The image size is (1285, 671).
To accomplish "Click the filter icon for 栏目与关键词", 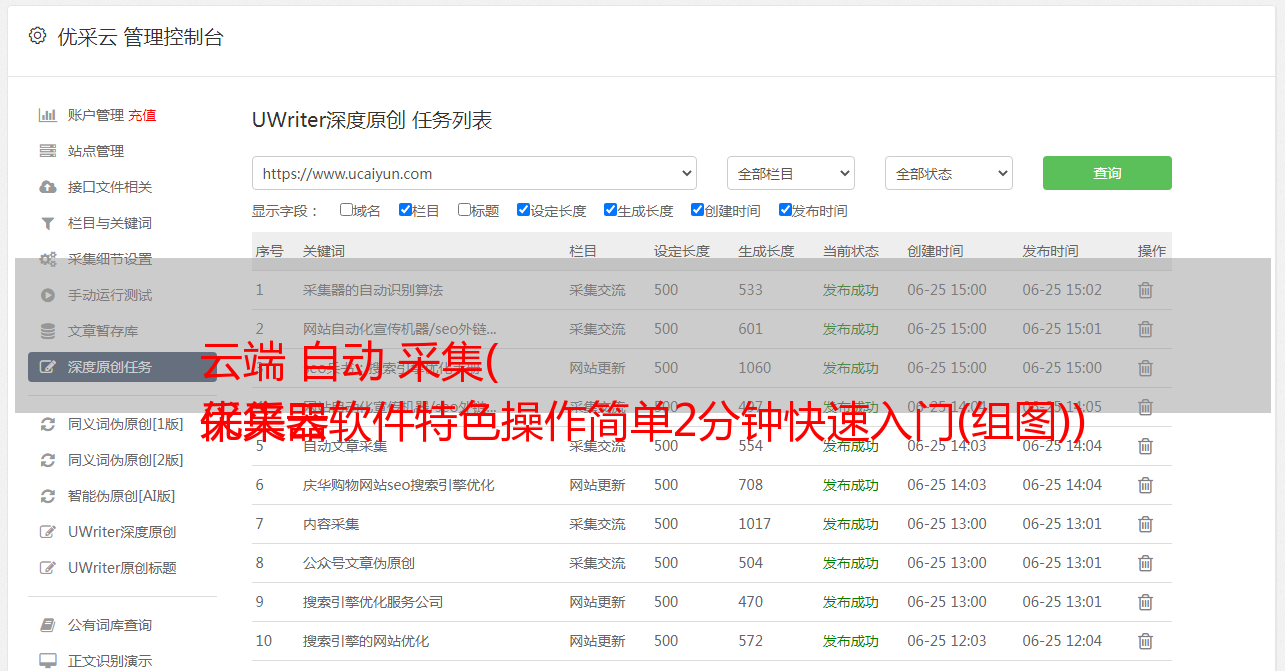I will click(47, 223).
